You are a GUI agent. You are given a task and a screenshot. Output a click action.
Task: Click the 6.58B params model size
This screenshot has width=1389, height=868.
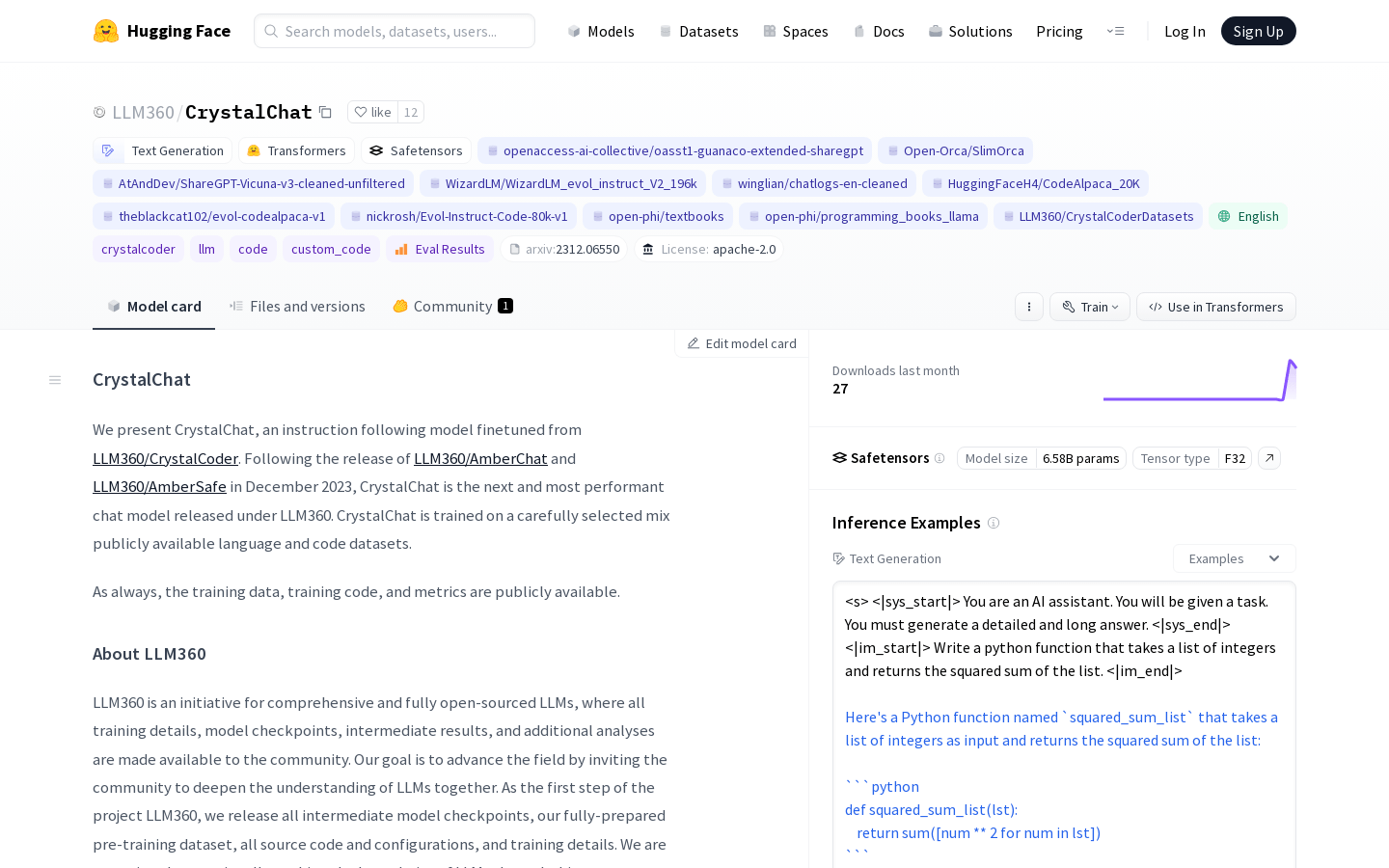pos(1080,458)
